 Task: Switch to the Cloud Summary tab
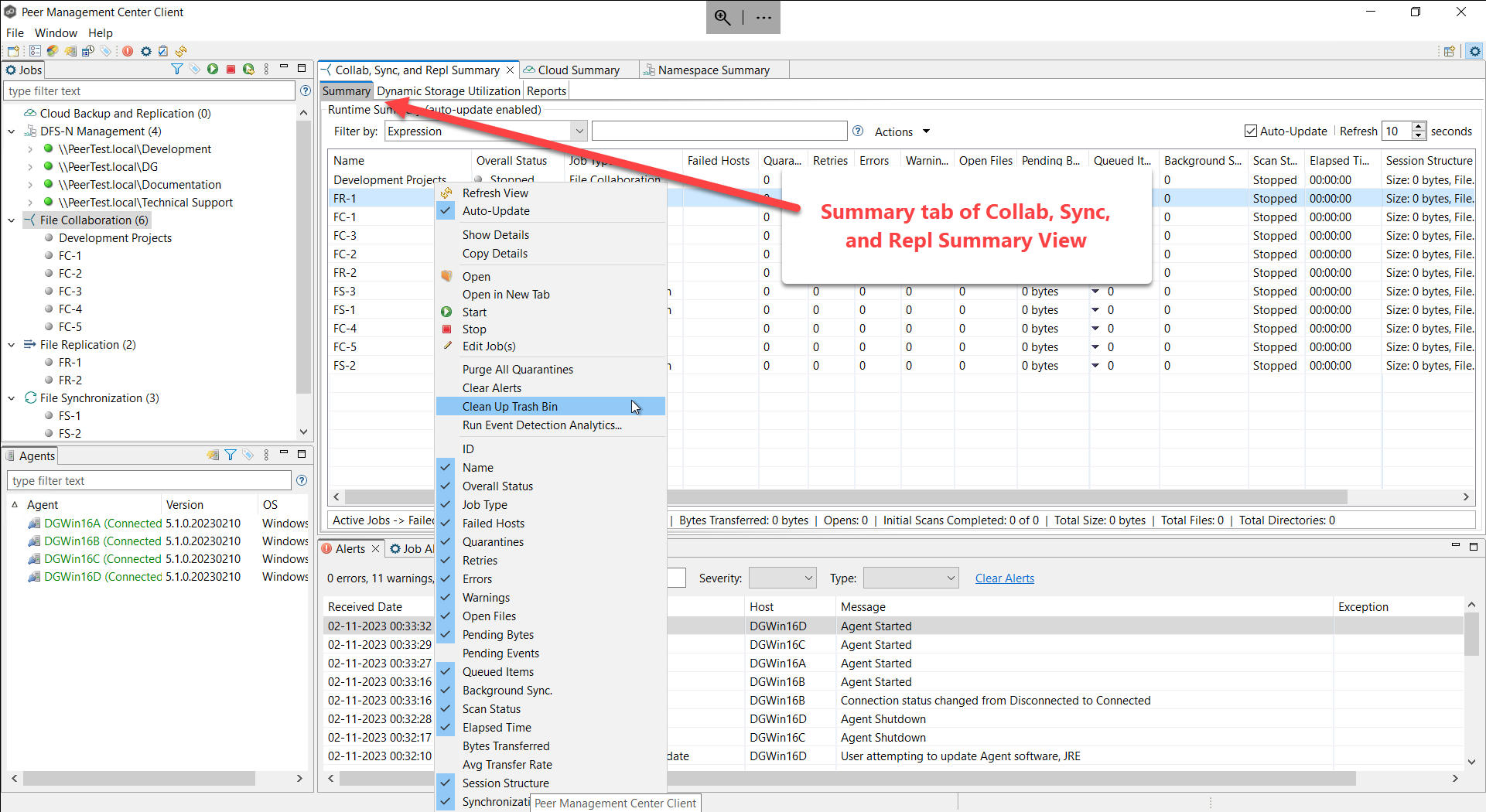coord(578,70)
